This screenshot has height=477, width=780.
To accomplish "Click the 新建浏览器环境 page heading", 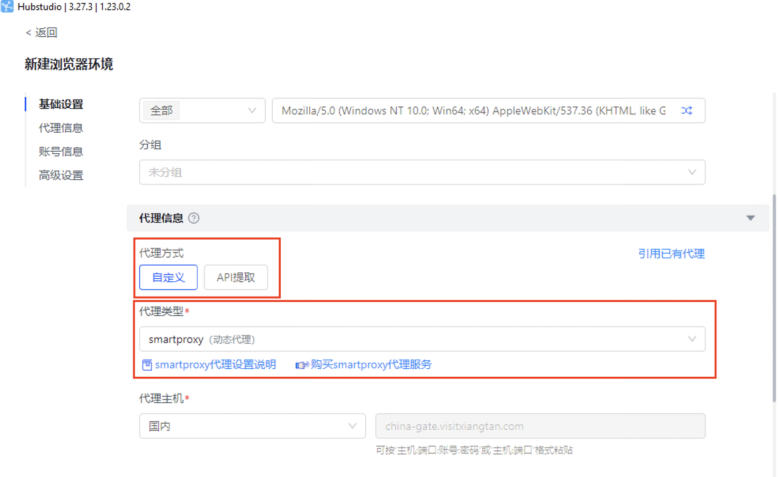I will point(69,64).
